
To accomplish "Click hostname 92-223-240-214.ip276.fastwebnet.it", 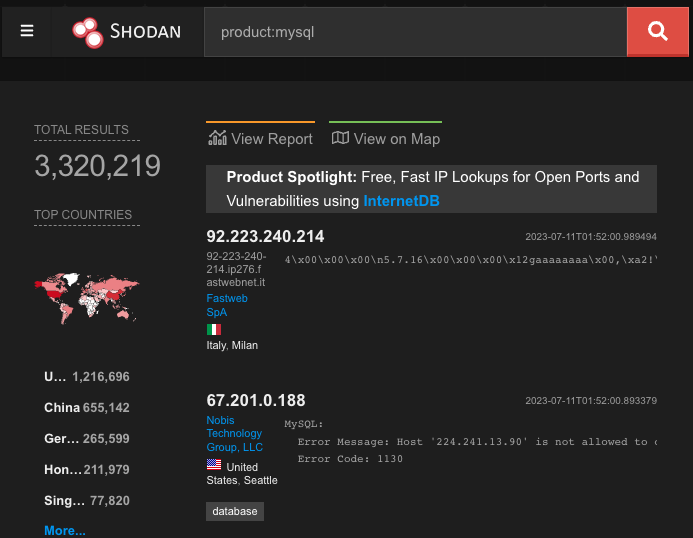I will 236,269.
